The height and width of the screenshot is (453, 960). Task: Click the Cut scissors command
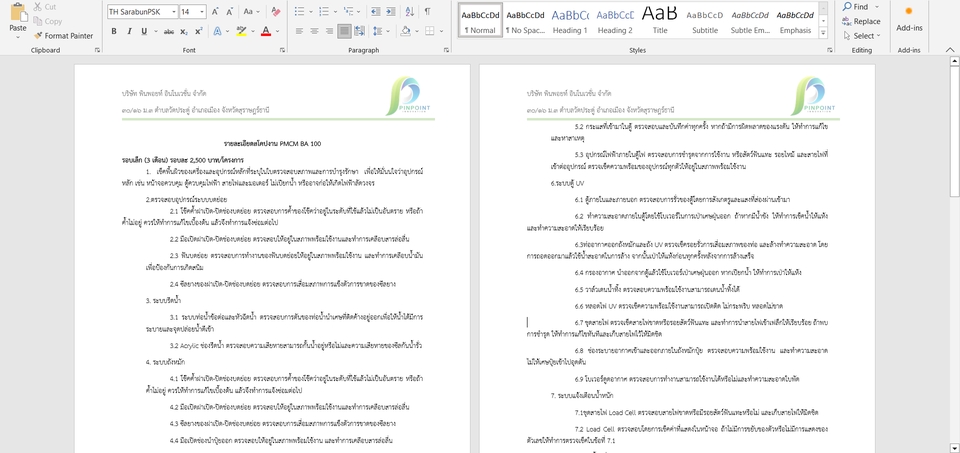click(x=44, y=7)
